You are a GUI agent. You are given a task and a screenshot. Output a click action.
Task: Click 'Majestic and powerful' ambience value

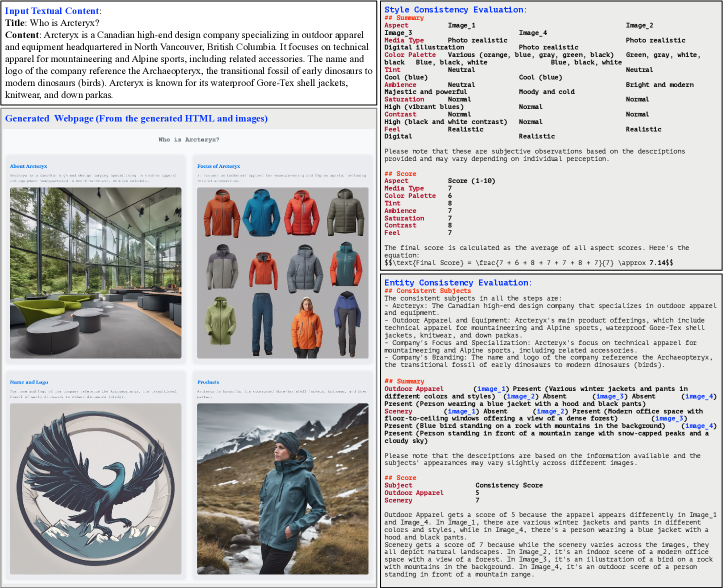(x=426, y=92)
